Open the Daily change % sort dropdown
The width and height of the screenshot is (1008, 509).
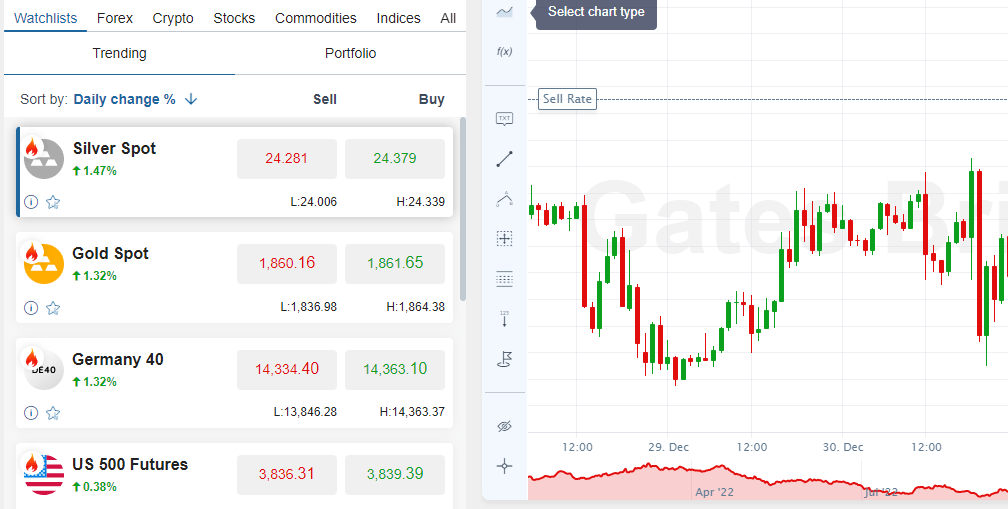point(124,99)
